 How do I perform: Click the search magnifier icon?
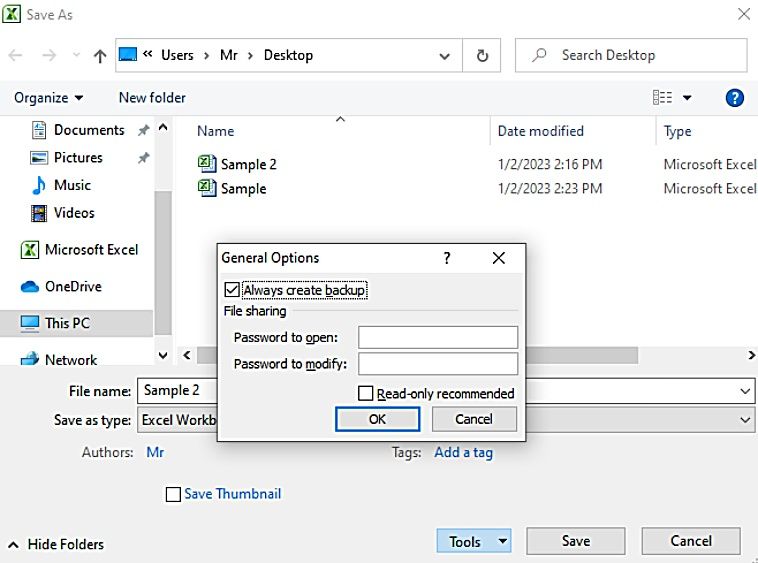(x=539, y=55)
